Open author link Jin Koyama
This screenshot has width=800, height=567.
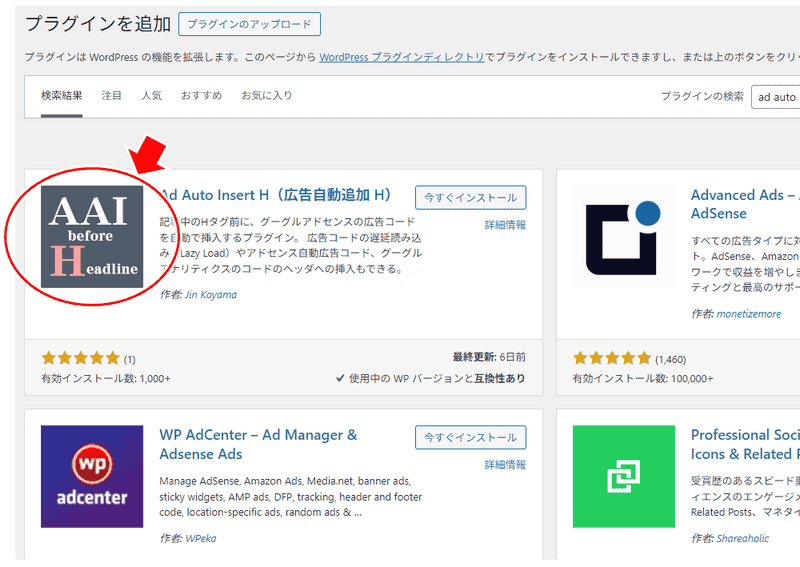click(x=211, y=294)
